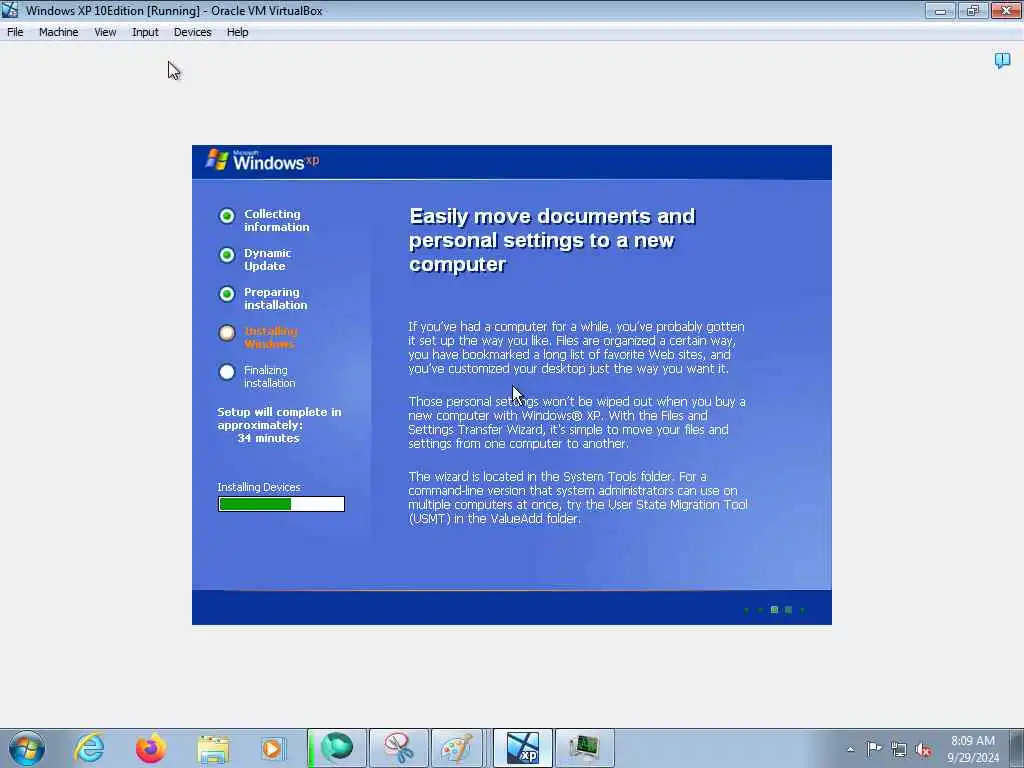Click the User State Migration Tool paragraph

tap(577, 498)
